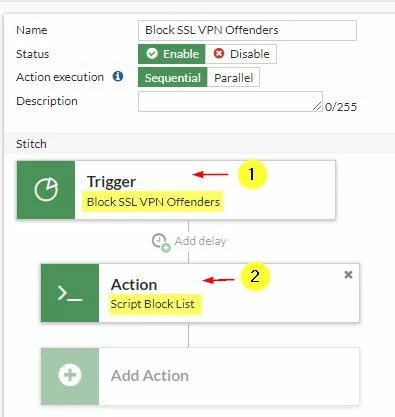Click the Name input field
Image resolution: width=395 pixels, height=417 pixels.
[247, 30]
